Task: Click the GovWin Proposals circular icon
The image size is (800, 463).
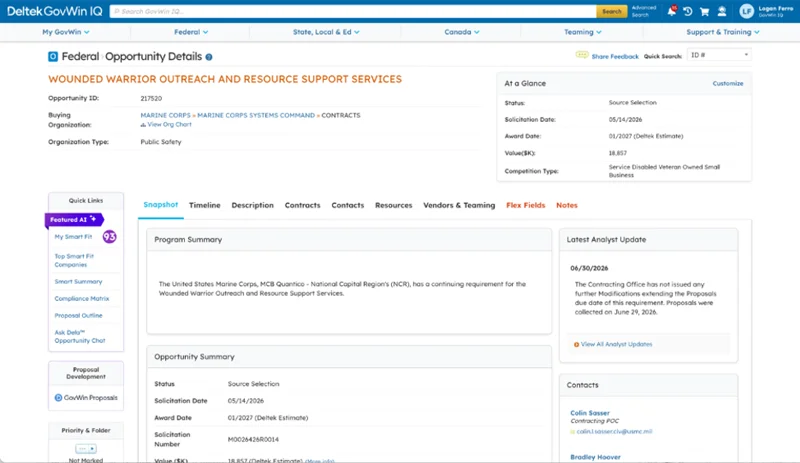Action: click(x=58, y=398)
